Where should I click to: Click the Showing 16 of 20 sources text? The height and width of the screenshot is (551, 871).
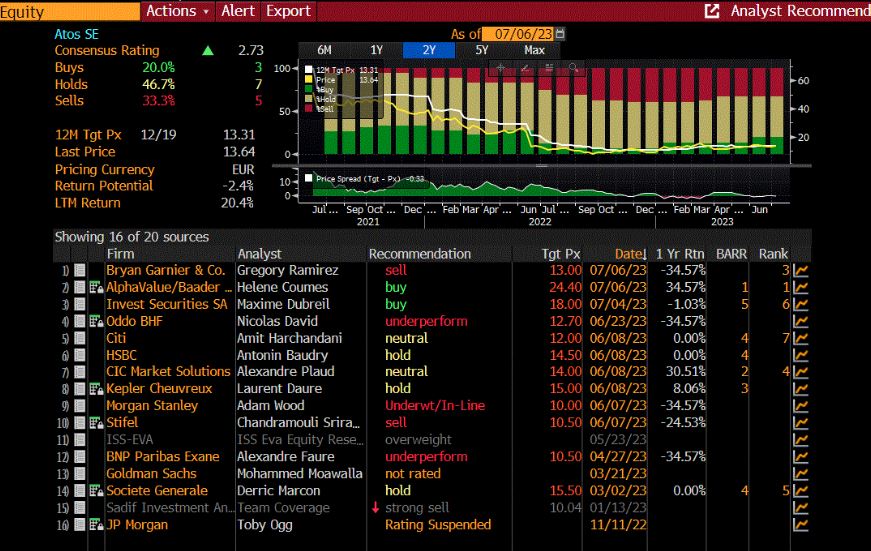[x=132, y=237]
